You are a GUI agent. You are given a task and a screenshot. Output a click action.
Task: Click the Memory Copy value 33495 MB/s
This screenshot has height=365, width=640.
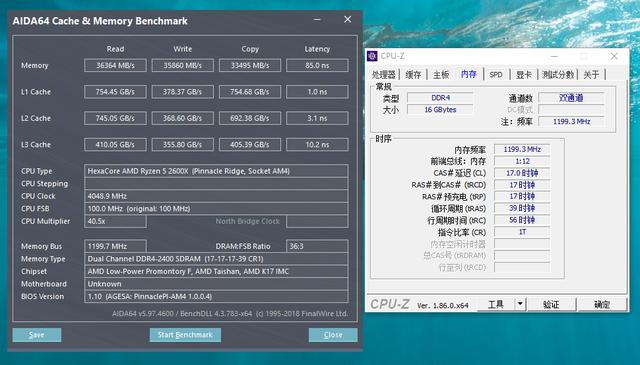250,65
